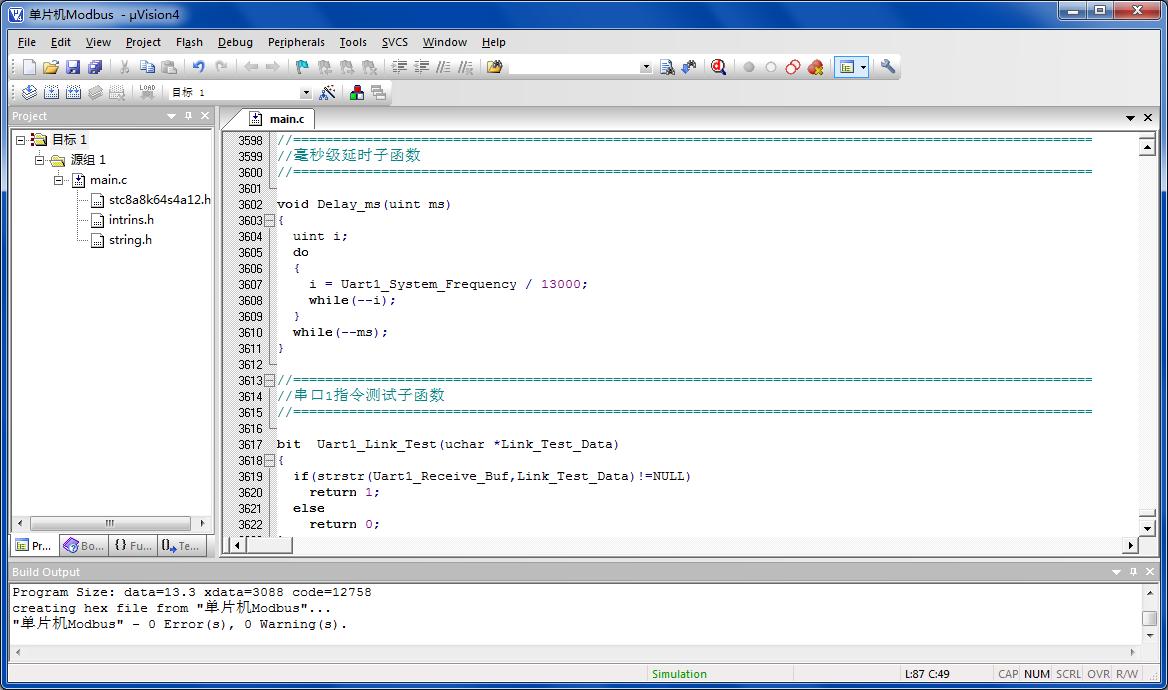Click the Kill all breakpoints icon

tap(816, 67)
